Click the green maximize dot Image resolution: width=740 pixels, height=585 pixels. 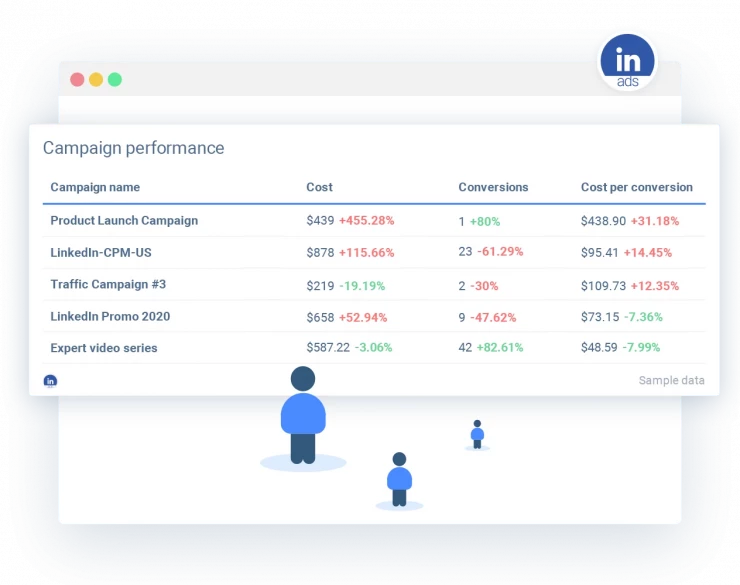[x=115, y=79]
